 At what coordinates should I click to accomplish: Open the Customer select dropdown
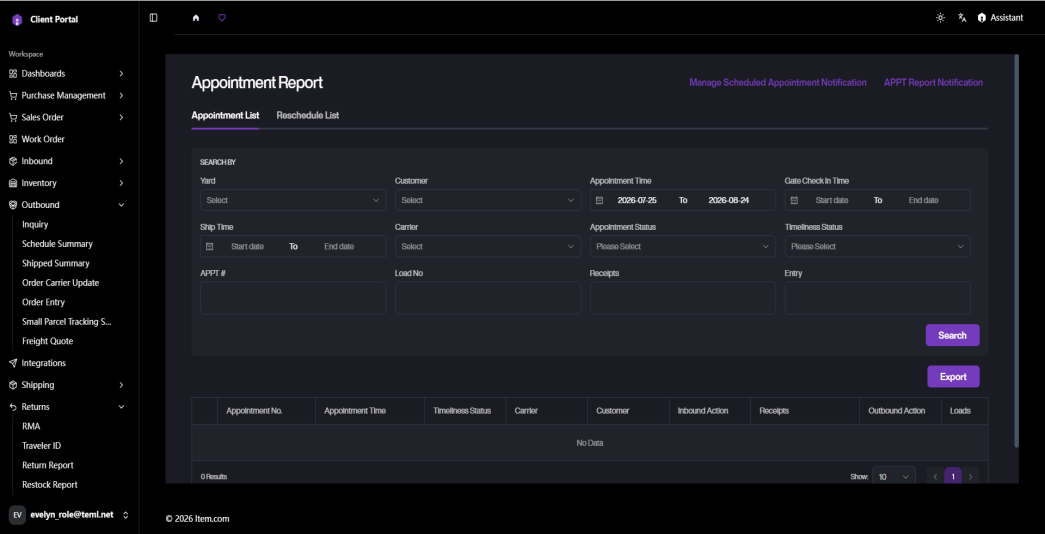488,200
